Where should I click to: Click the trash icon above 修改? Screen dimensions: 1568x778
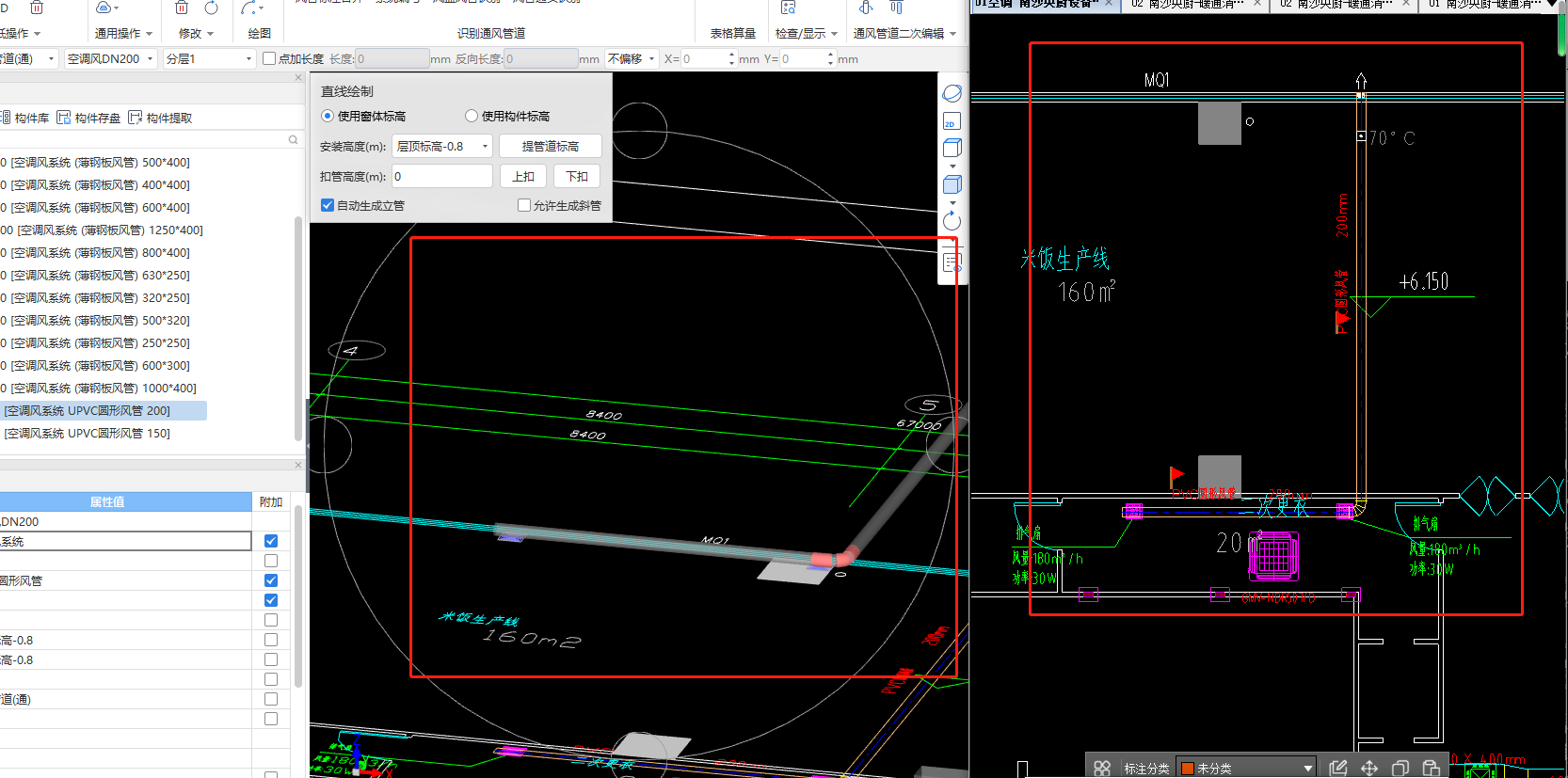click(x=182, y=8)
